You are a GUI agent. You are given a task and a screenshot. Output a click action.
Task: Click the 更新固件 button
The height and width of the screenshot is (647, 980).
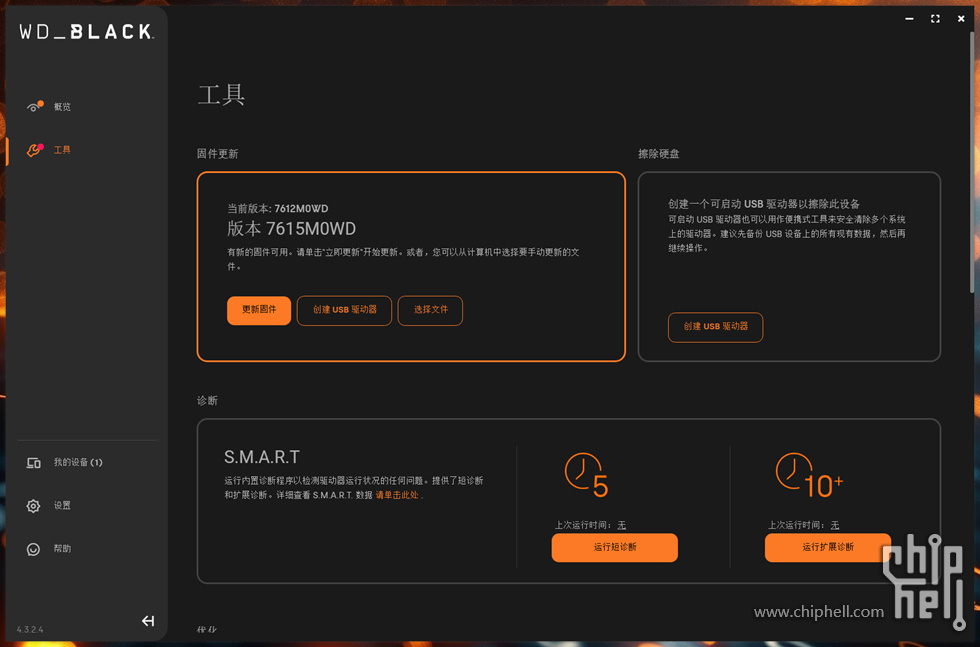[259, 310]
